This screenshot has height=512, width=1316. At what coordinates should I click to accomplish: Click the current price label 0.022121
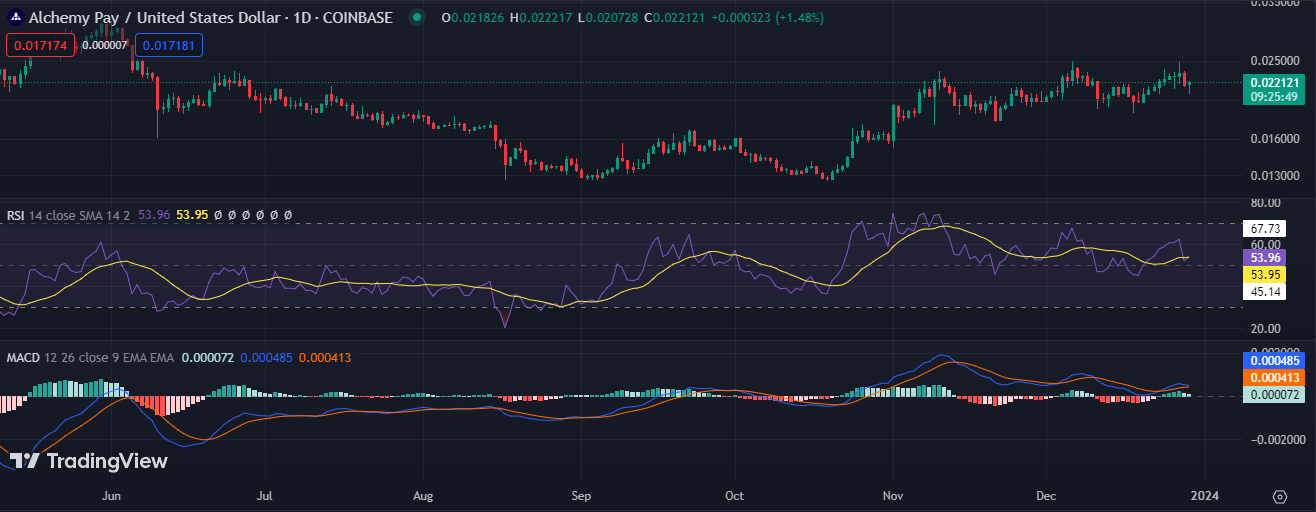[x=1275, y=83]
